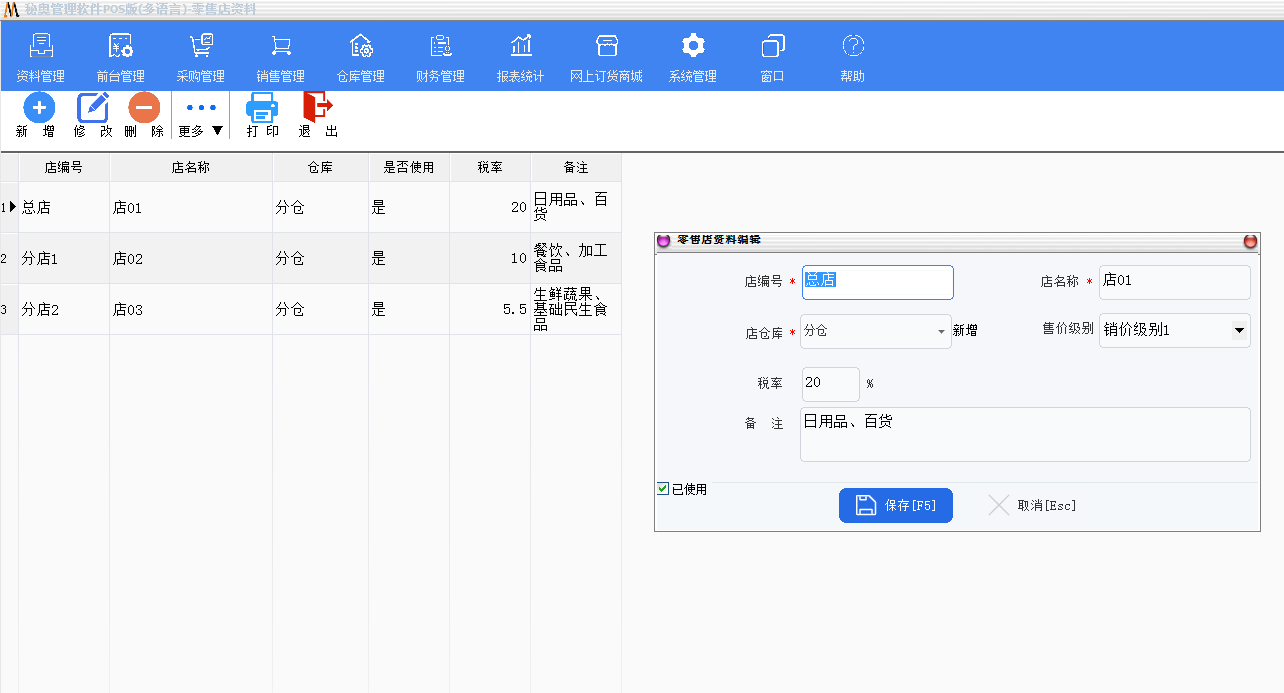Select 分店1 table cell
1284x693 pixels.
64,258
